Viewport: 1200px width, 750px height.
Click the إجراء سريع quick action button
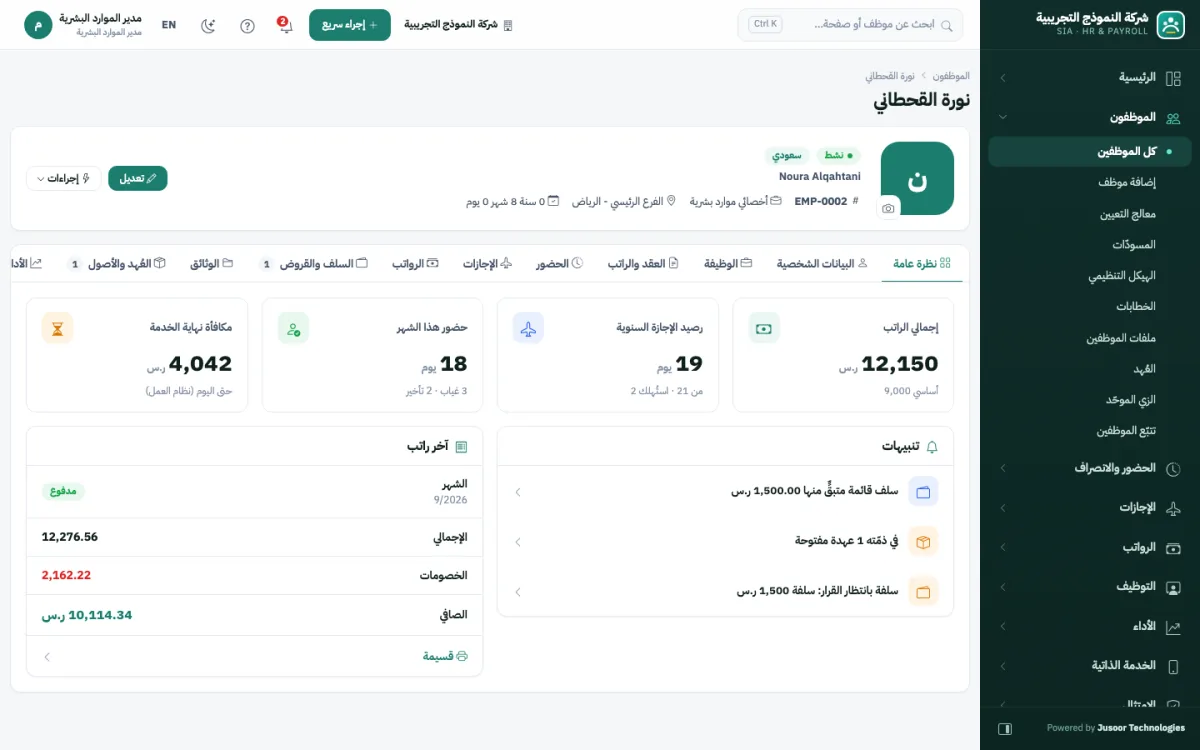pyautogui.click(x=350, y=25)
